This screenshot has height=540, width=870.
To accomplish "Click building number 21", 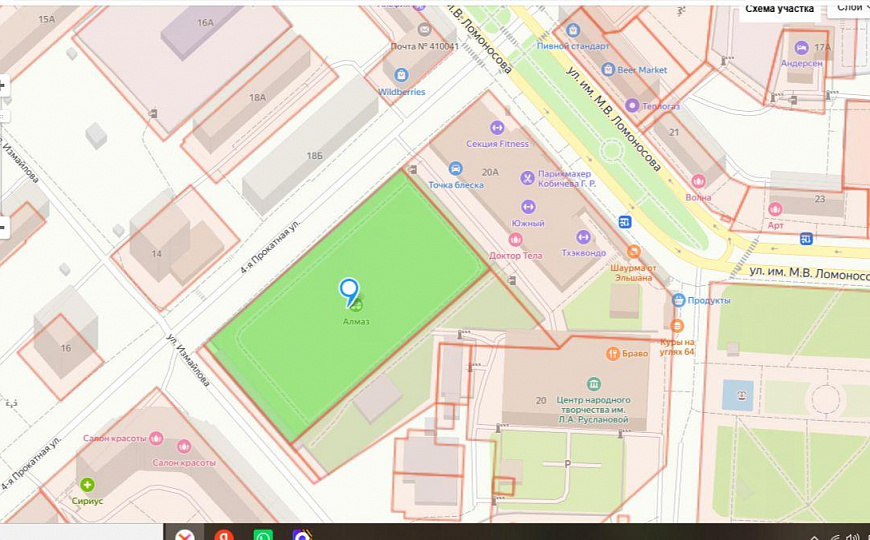I will 674,133.
